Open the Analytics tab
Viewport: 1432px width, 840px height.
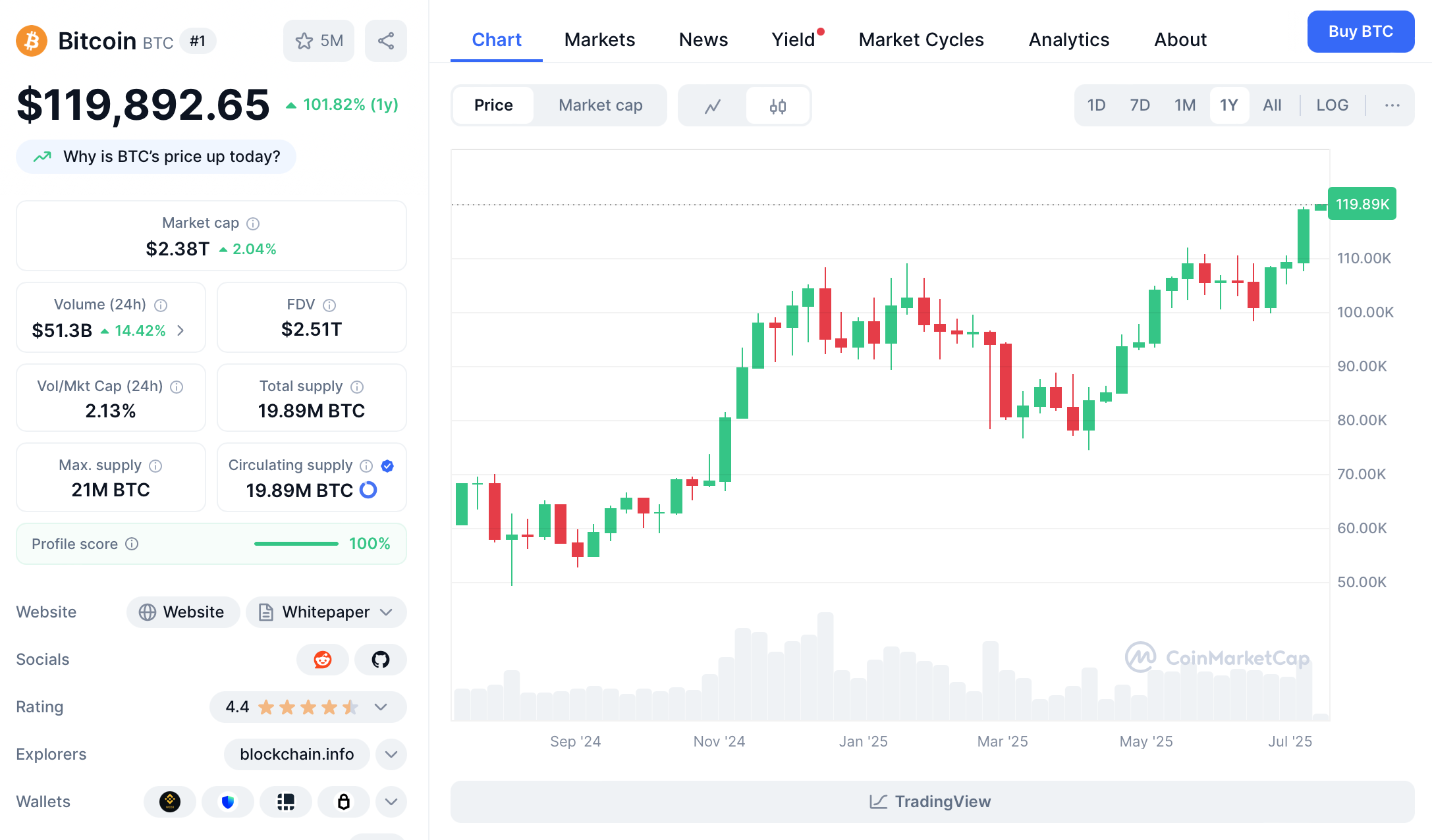[1069, 39]
